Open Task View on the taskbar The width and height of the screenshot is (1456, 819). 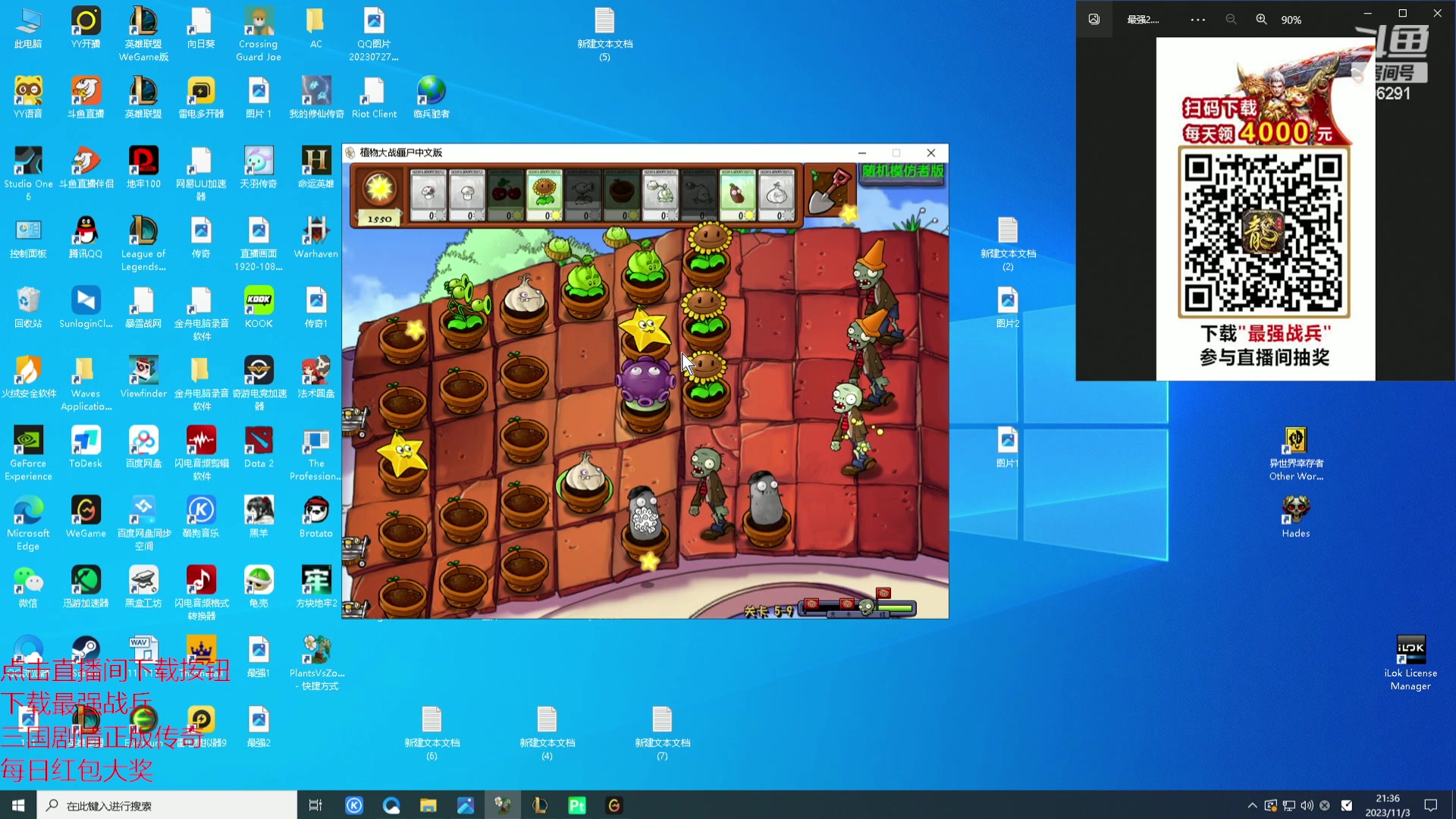click(x=315, y=805)
